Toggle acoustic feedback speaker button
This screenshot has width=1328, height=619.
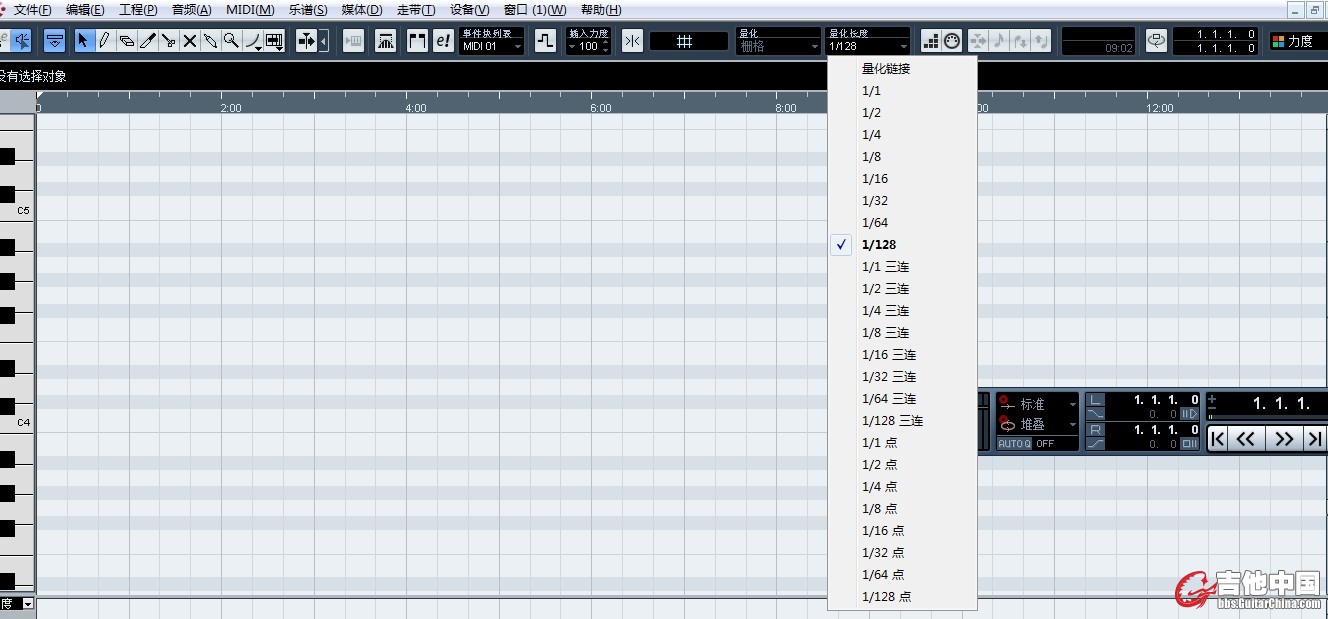click(x=22, y=41)
